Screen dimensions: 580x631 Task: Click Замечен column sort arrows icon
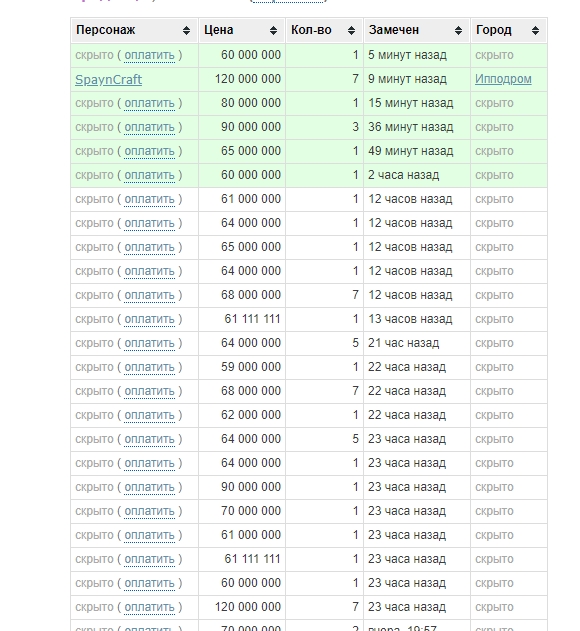click(x=458, y=31)
